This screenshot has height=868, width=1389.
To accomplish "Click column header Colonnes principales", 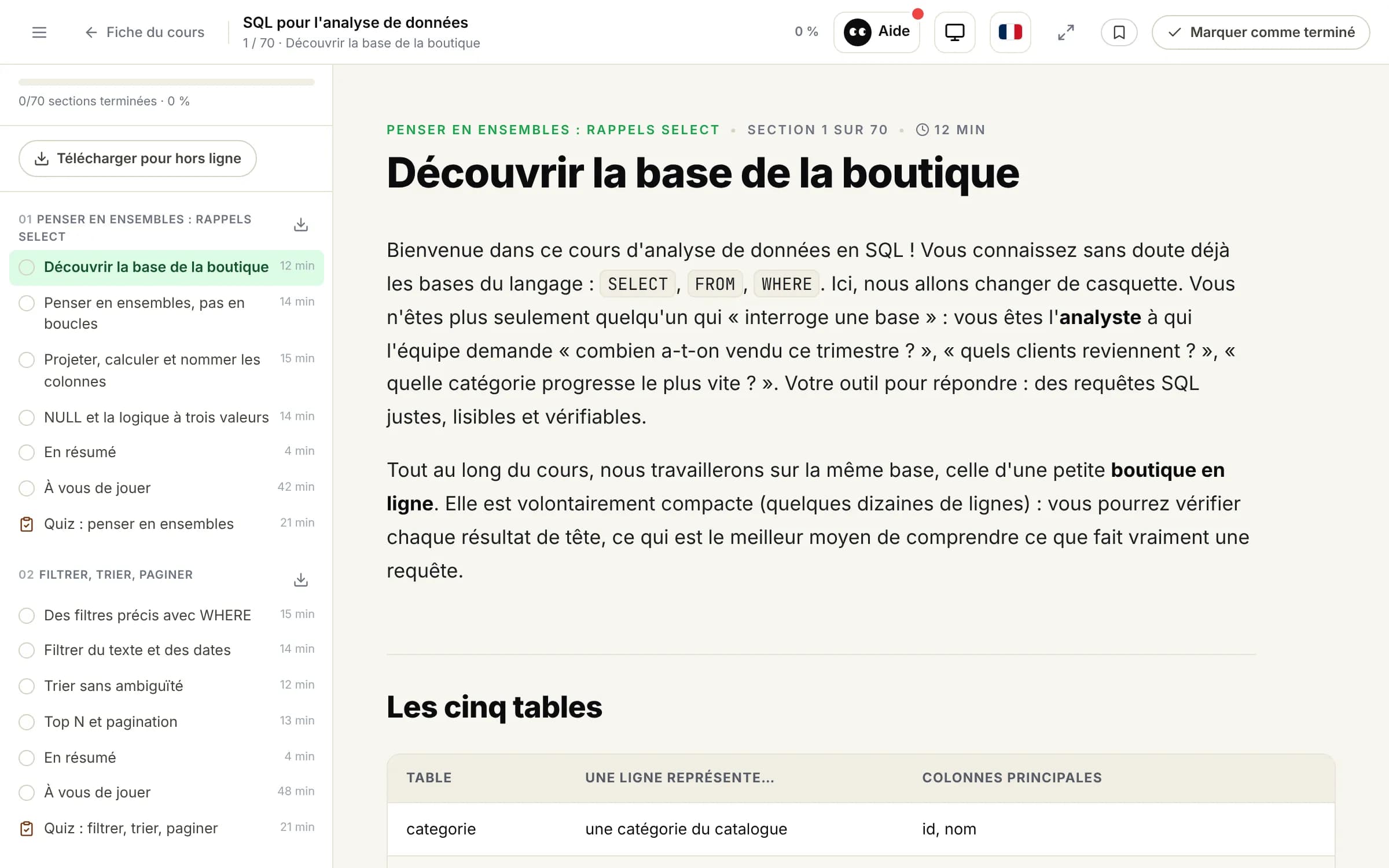I will point(1012,778).
